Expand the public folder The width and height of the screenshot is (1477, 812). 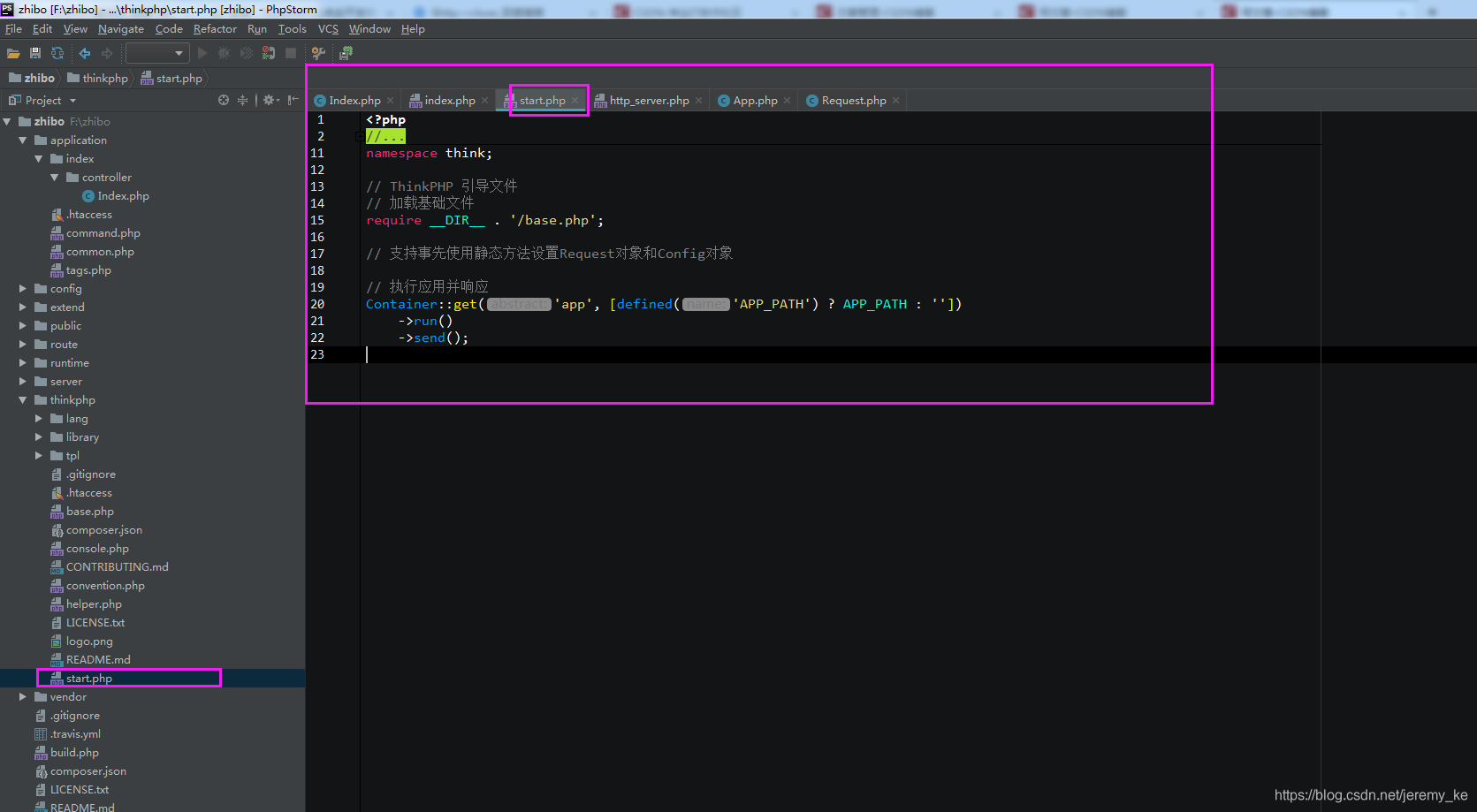pos(23,326)
